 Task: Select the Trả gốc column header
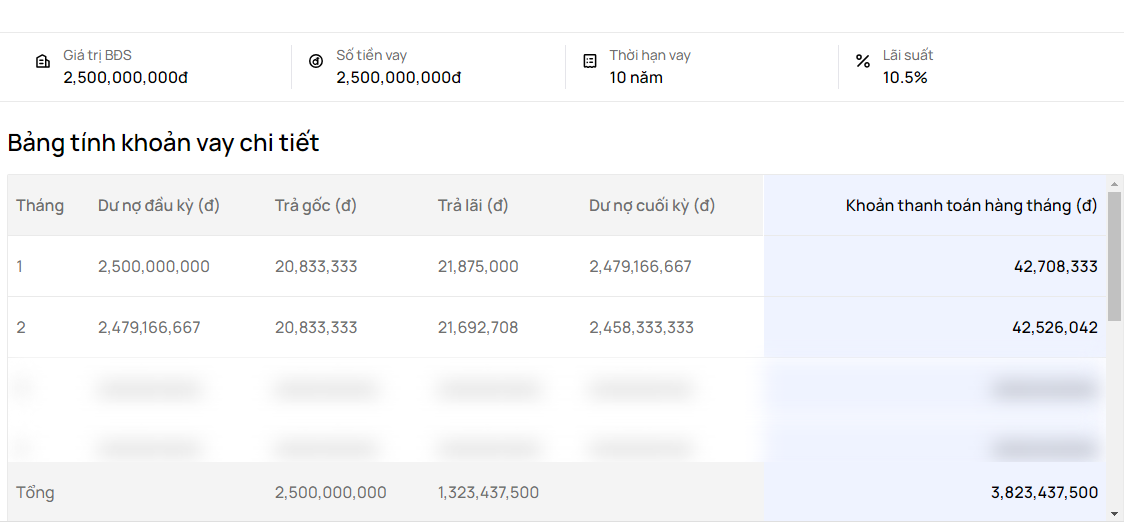(x=316, y=206)
